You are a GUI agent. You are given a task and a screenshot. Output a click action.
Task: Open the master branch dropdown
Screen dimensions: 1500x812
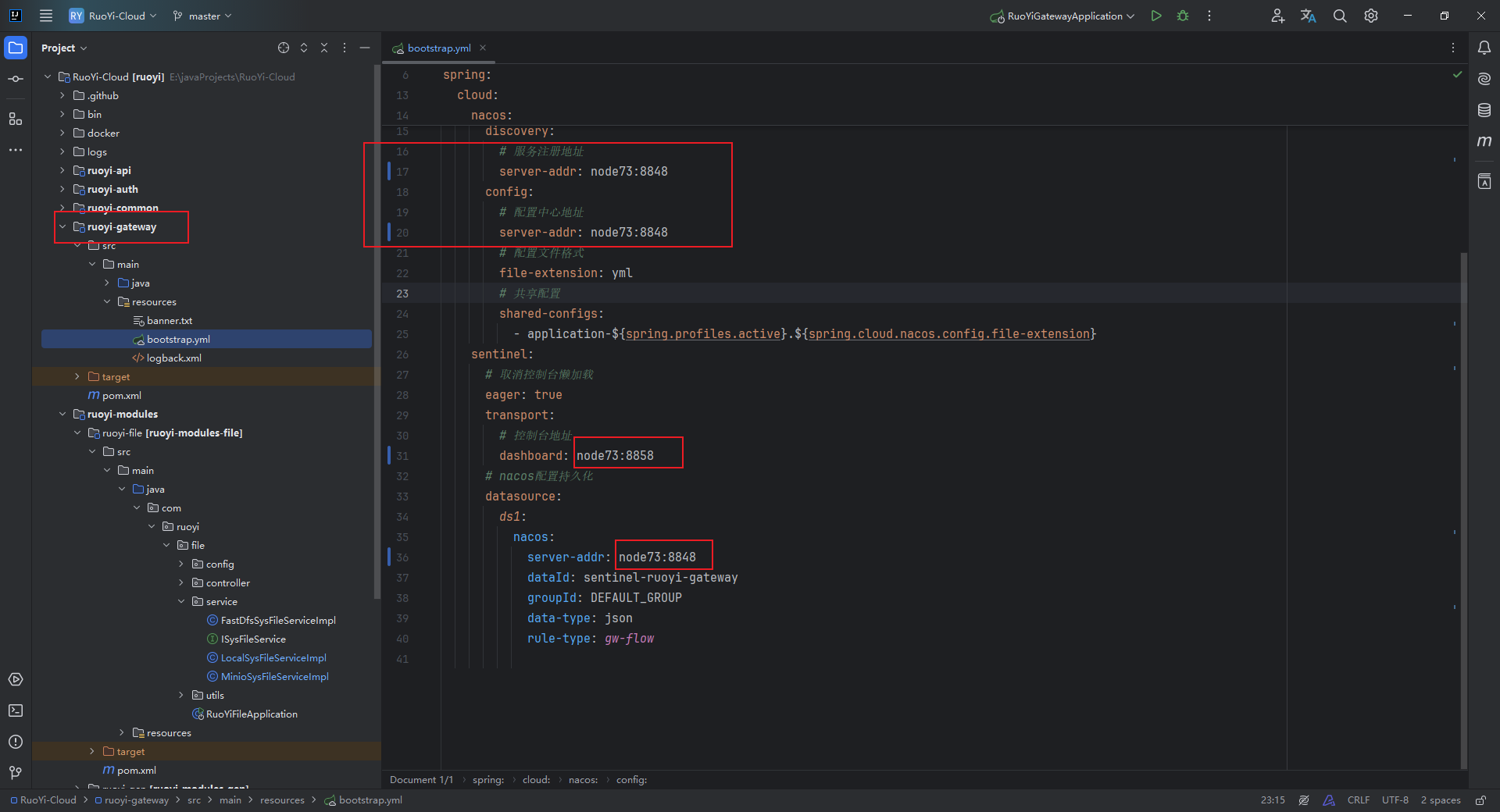(202, 16)
